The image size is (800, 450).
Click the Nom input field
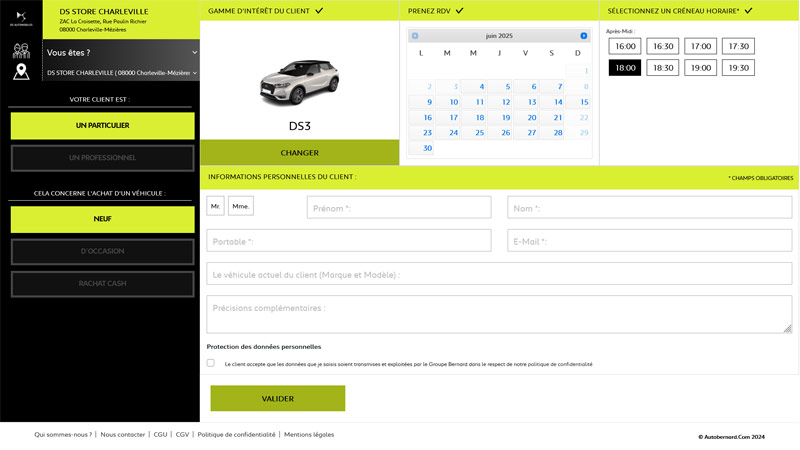(649, 208)
